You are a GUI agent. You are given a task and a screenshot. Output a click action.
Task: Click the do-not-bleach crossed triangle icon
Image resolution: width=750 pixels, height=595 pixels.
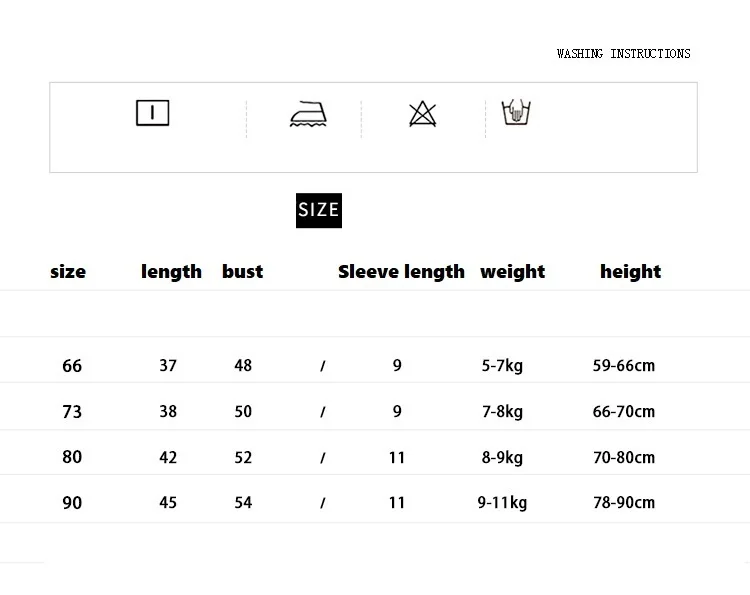(x=422, y=114)
